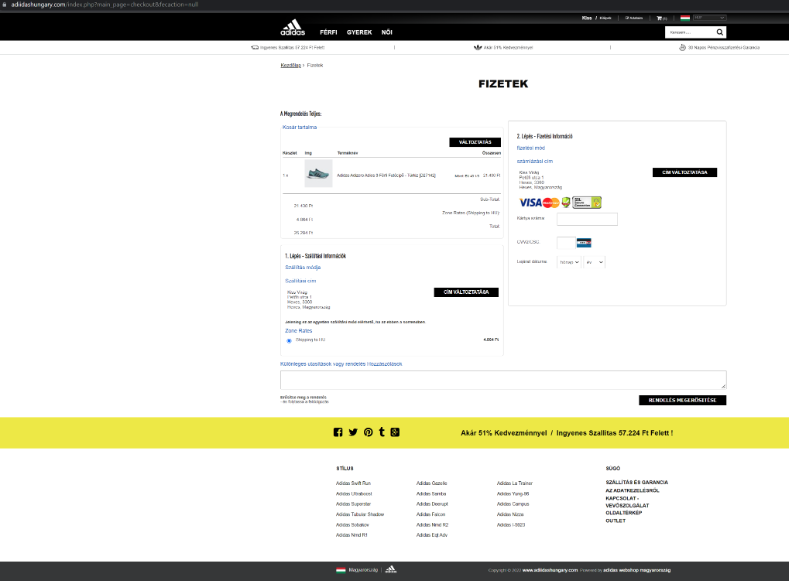This screenshot has height=581, width=789.
Task: Open the Tumblr social icon
Action: pos(382,432)
